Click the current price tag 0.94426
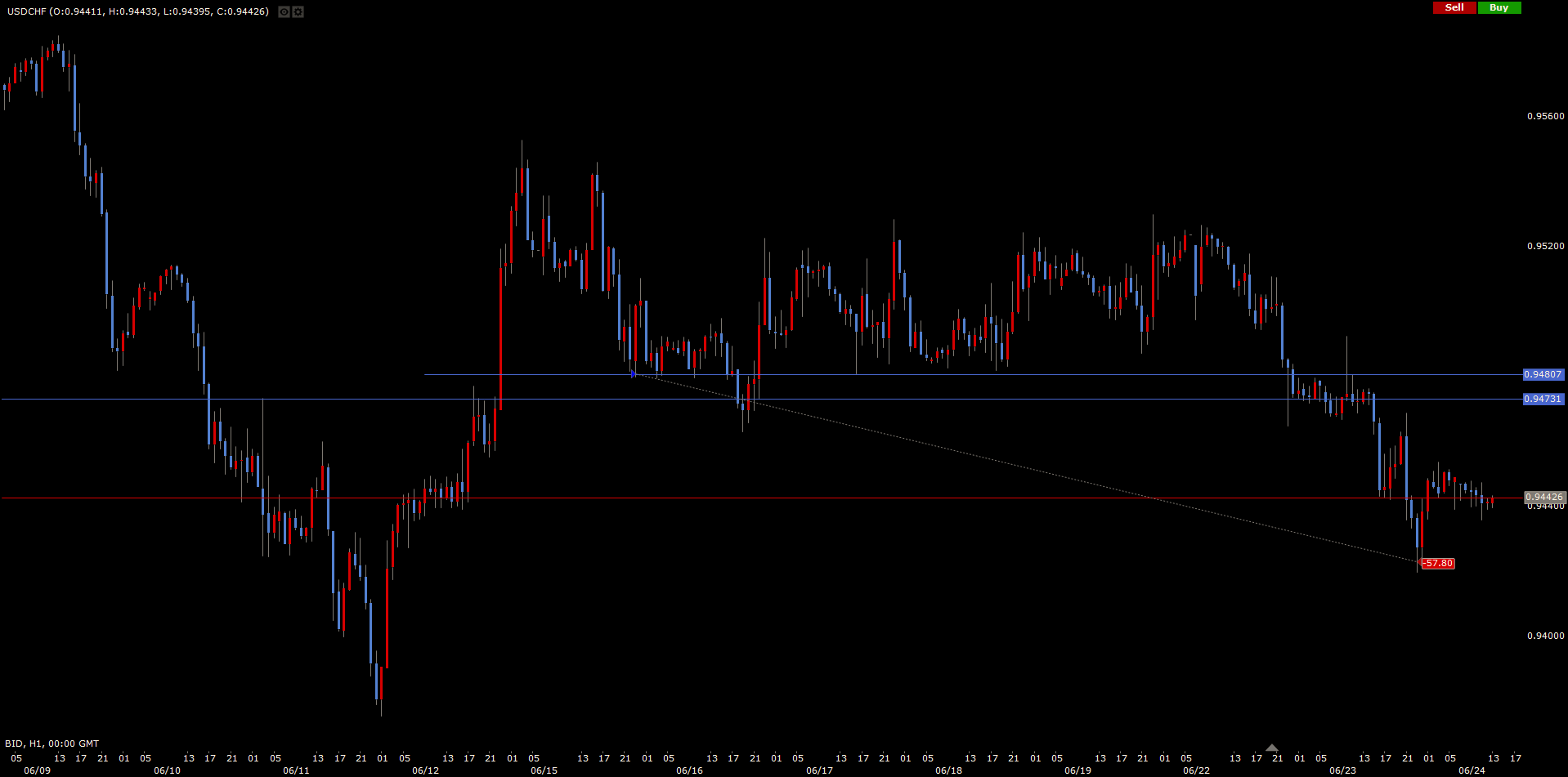The width and height of the screenshot is (1568, 777). tap(1544, 497)
